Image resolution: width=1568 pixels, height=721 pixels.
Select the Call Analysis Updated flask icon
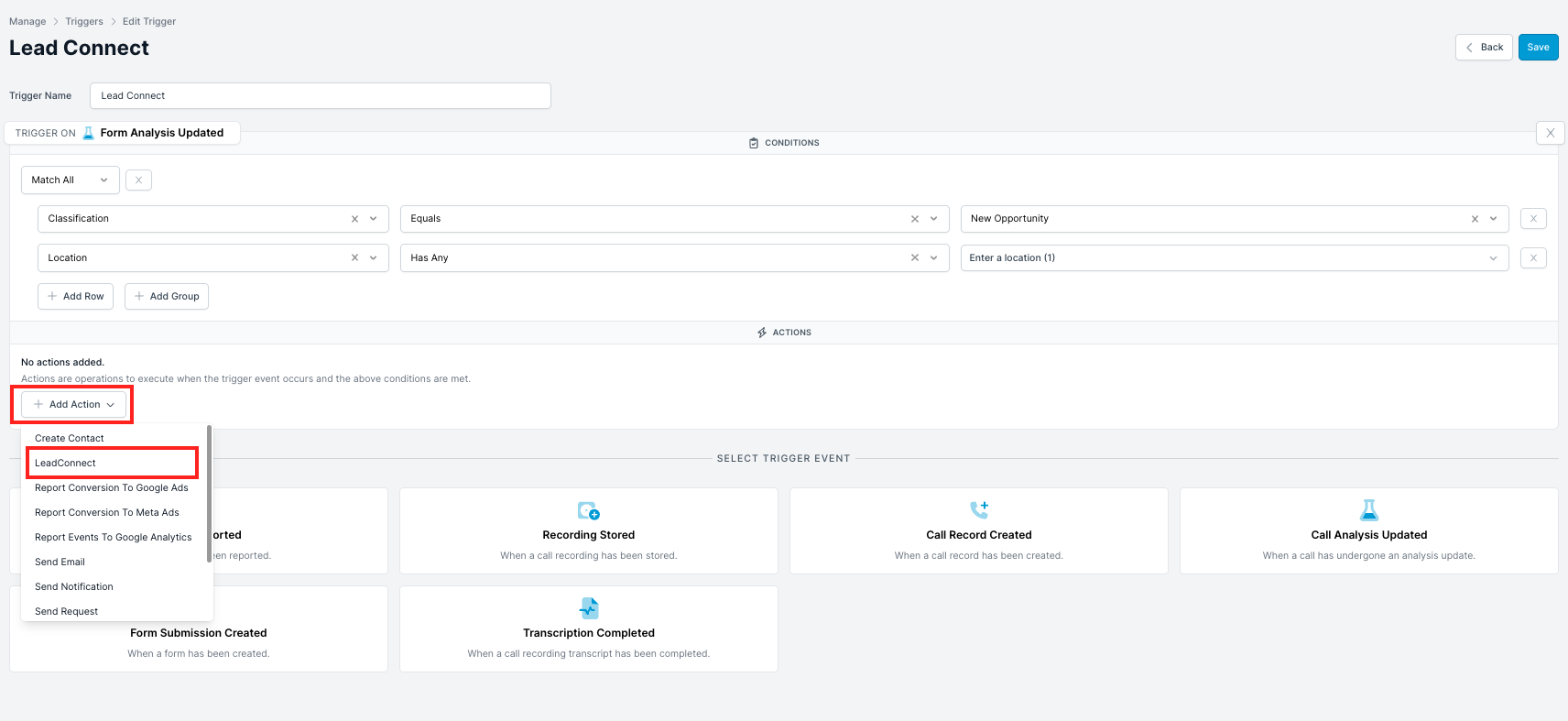click(1369, 509)
